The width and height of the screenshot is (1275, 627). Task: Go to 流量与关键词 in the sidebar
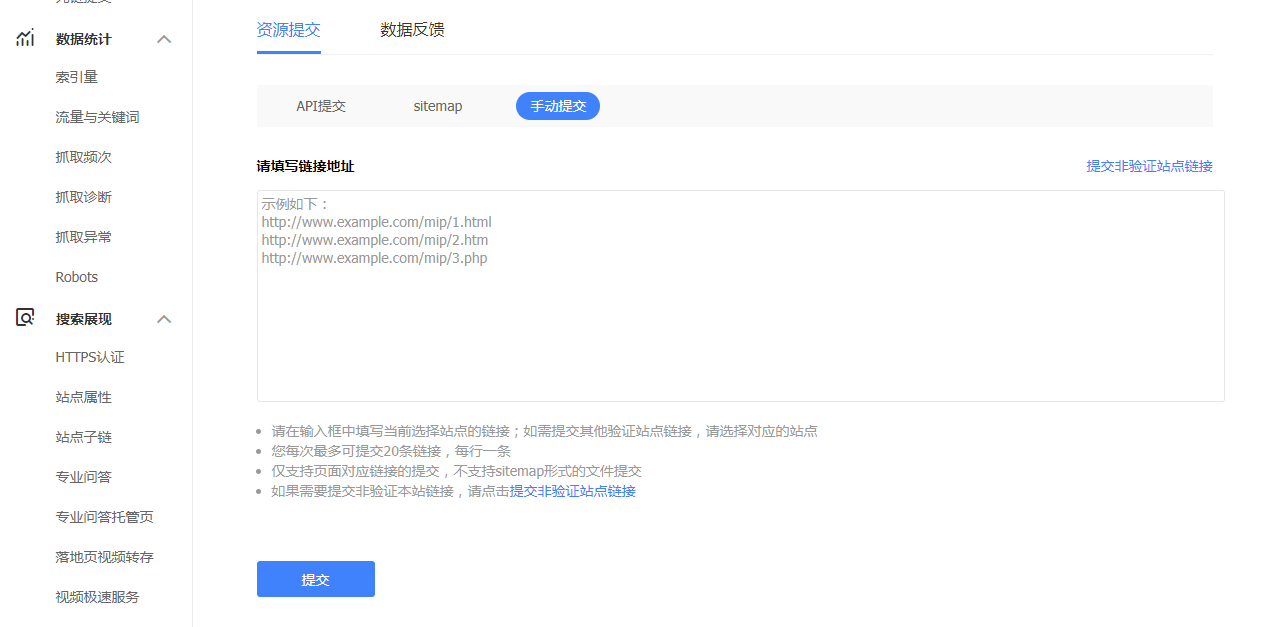tap(97, 117)
